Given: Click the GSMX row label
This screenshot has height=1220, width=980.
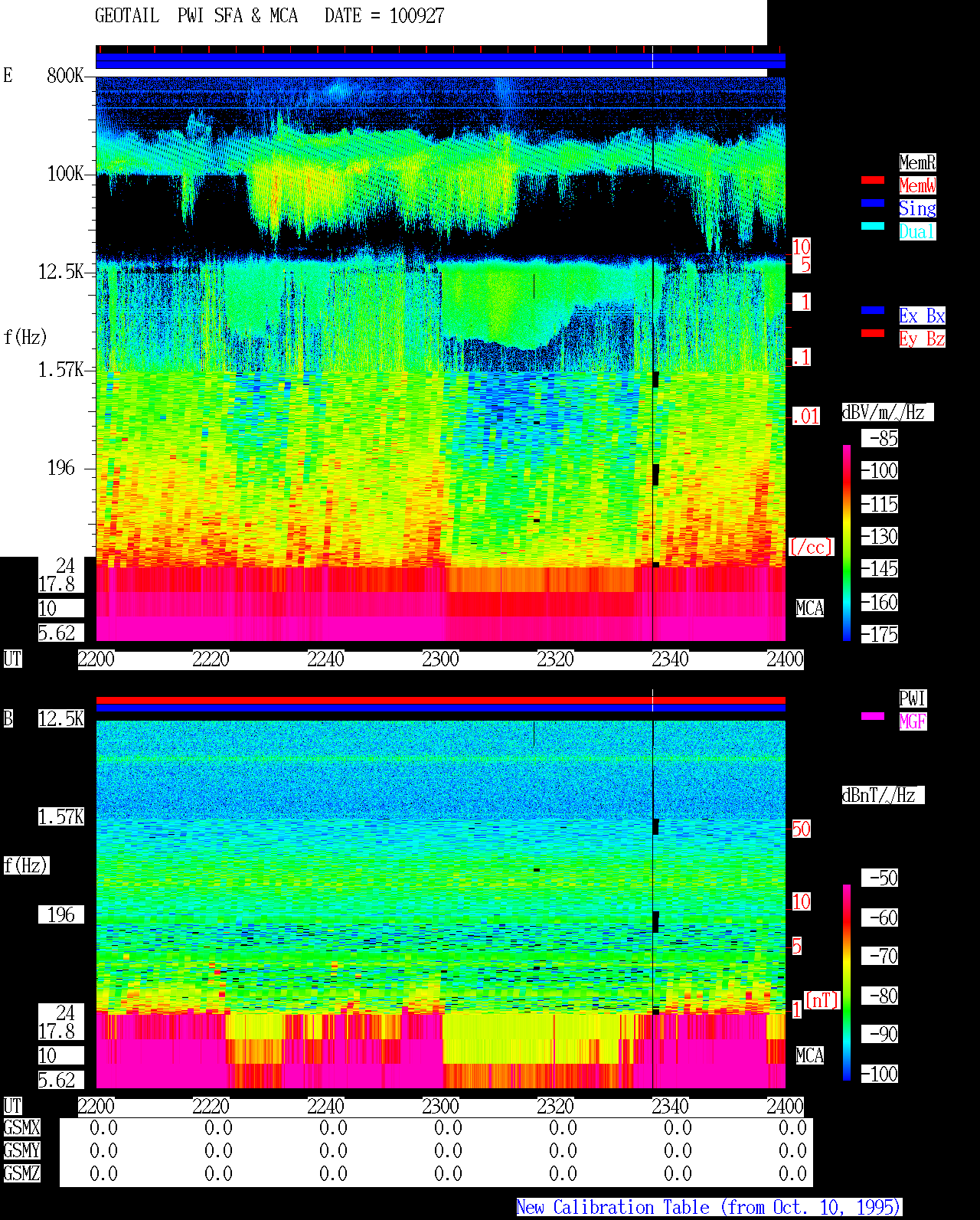Looking at the screenshot, I should click(21, 1127).
